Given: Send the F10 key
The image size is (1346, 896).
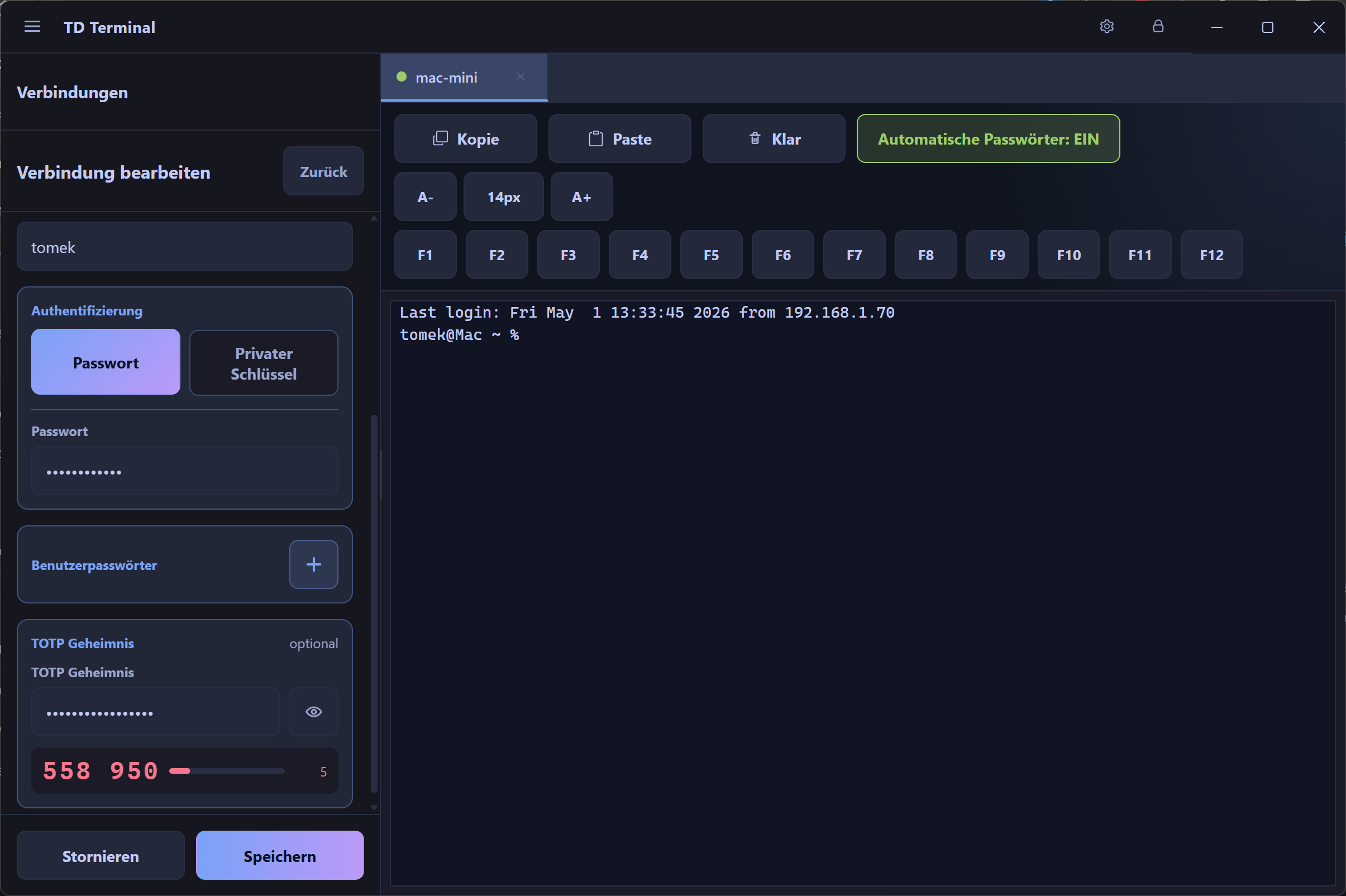Looking at the screenshot, I should pyautogui.click(x=1068, y=255).
